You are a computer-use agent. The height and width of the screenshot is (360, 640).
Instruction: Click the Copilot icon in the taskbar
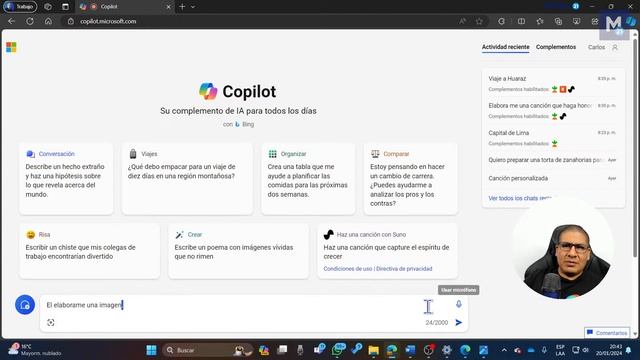264,350
